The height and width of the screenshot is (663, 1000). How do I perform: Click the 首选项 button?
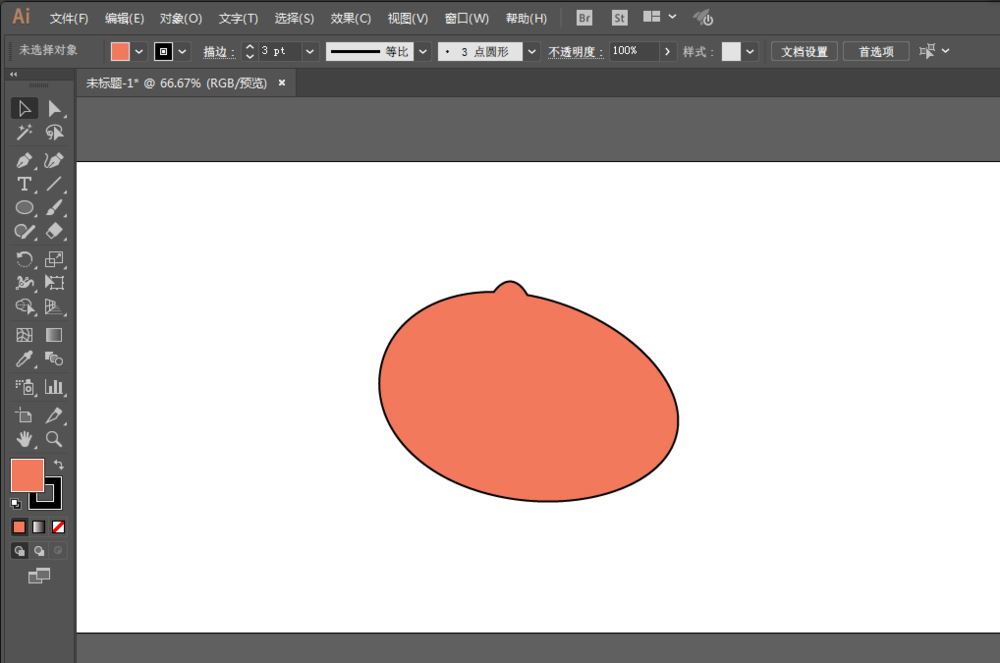[x=875, y=51]
